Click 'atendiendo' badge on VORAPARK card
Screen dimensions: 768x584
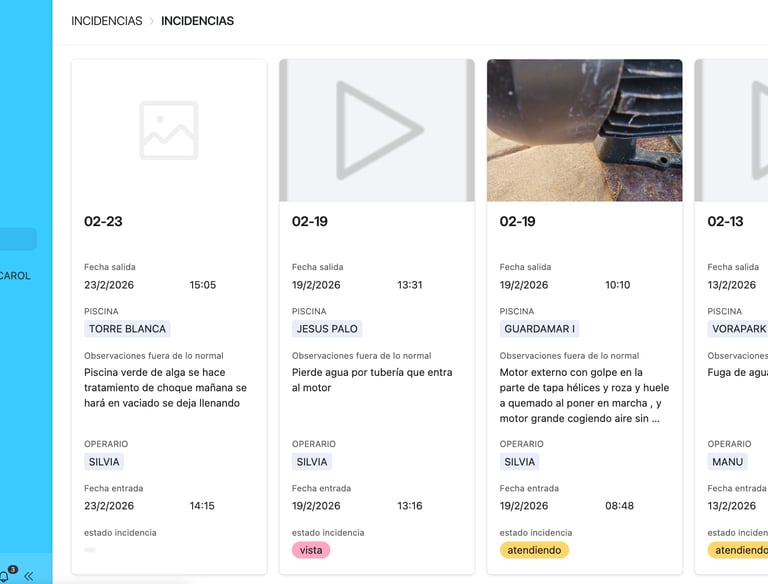coord(738,550)
